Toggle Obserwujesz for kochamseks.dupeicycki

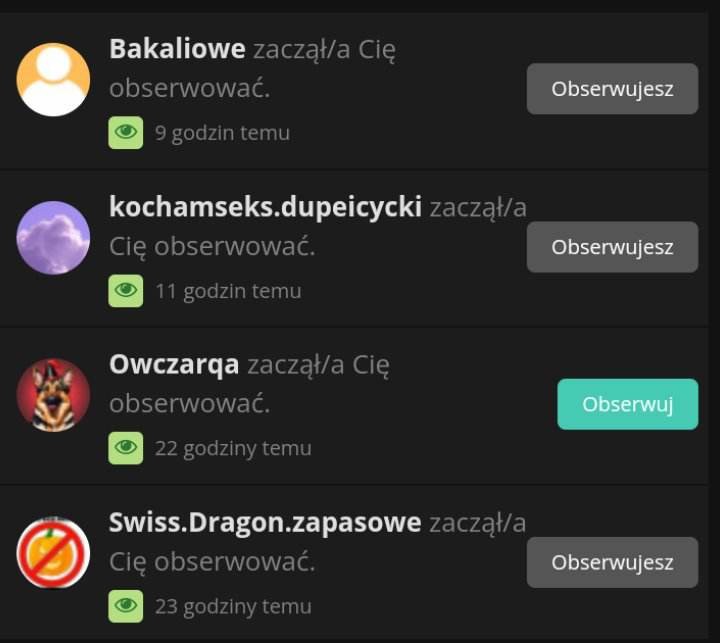coord(613,247)
